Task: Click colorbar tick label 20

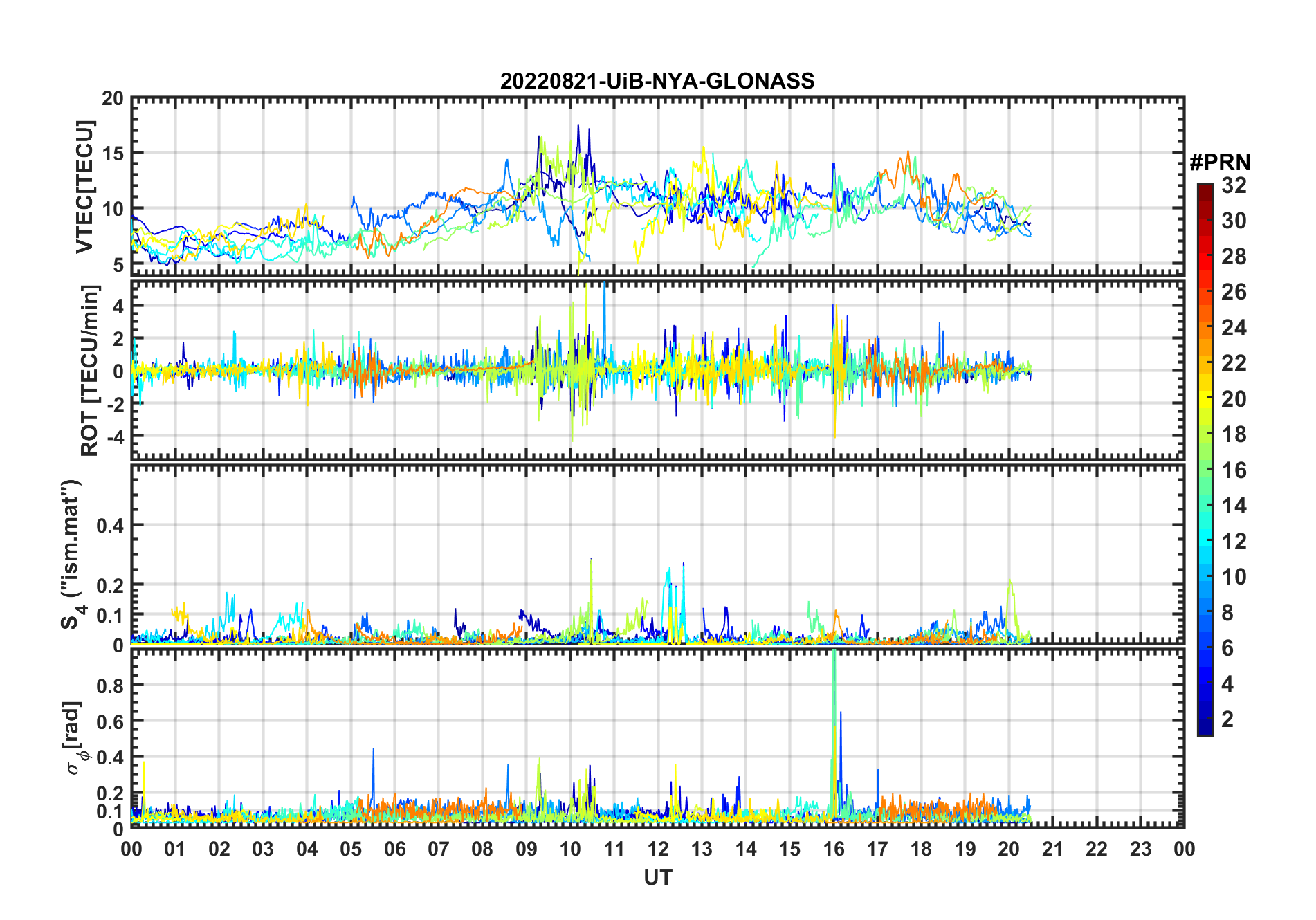Action: click(1234, 399)
